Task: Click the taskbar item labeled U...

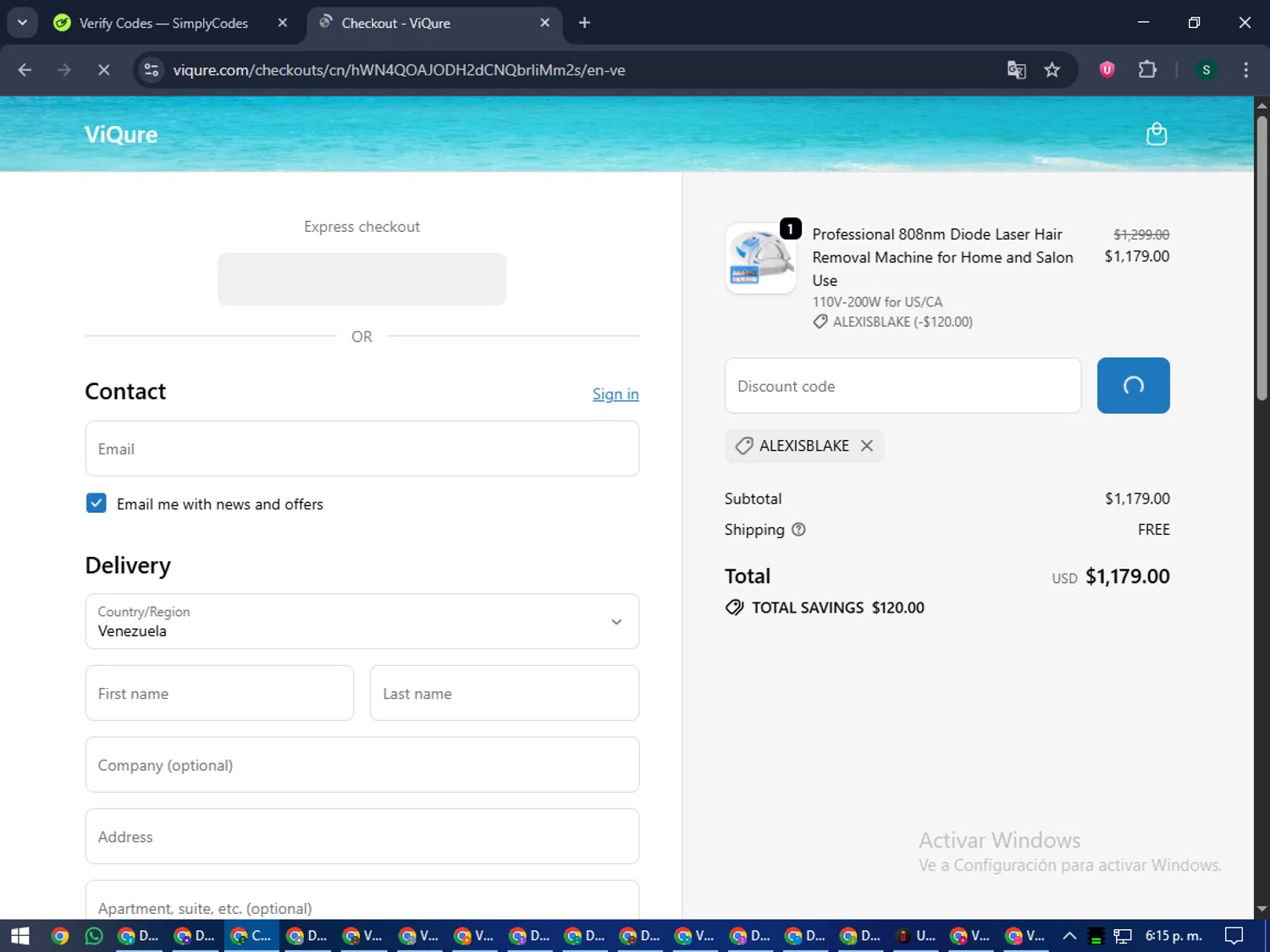Action: [x=918, y=936]
